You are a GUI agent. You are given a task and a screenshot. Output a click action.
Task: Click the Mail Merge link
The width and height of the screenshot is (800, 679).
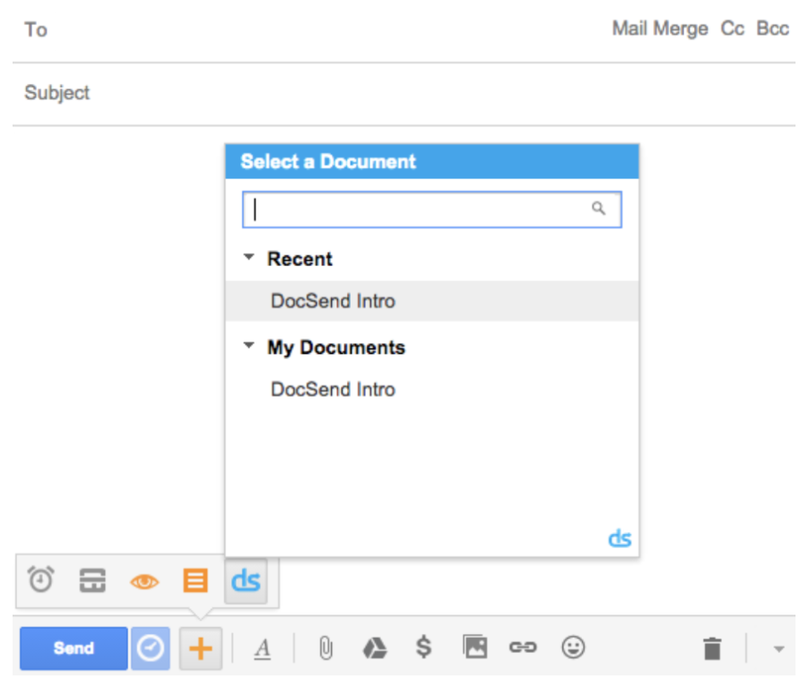pyautogui.click(x=660, y=29)
